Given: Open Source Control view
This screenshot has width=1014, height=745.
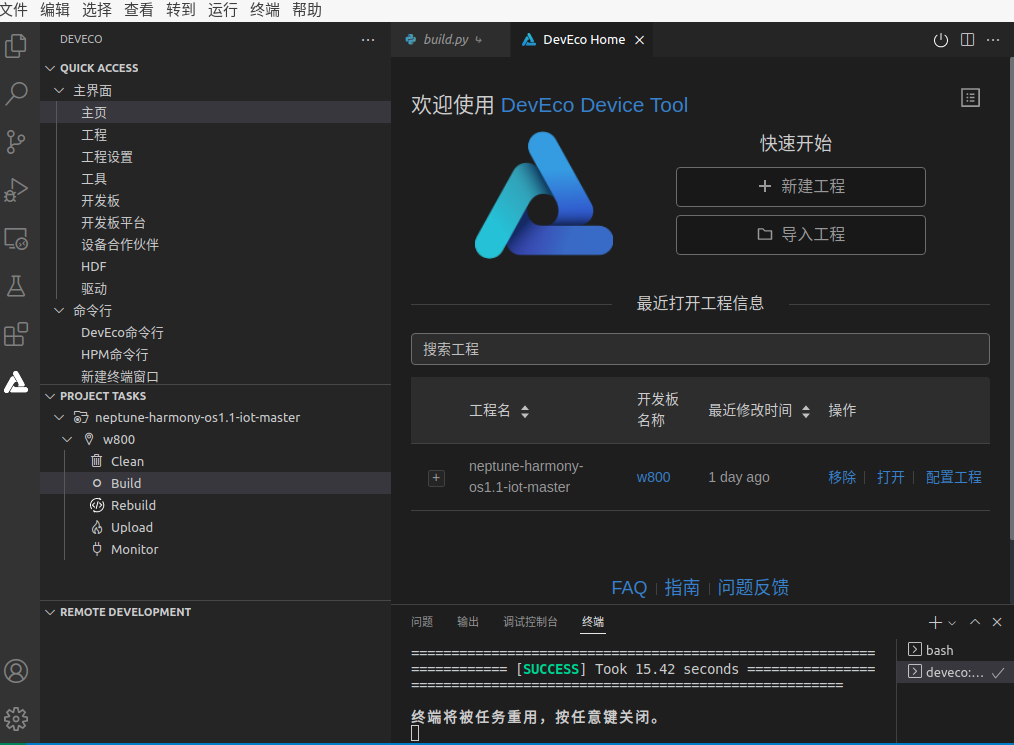Looking at the screenshot, I should coord(16,142).
